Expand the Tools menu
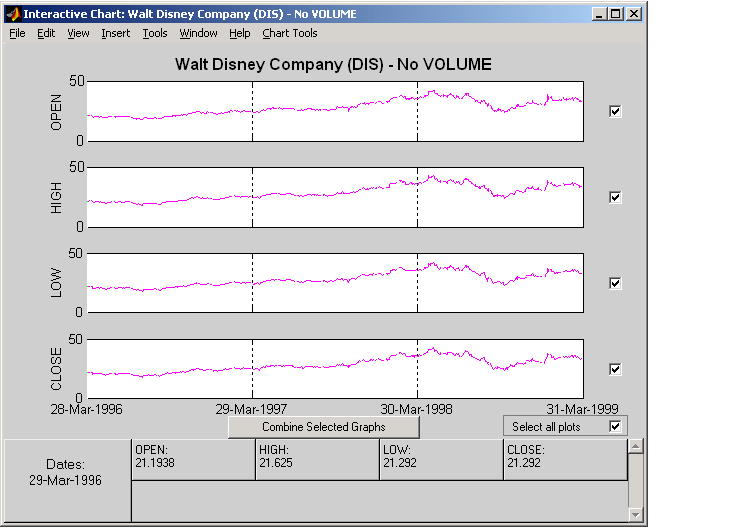 [155, 33]
